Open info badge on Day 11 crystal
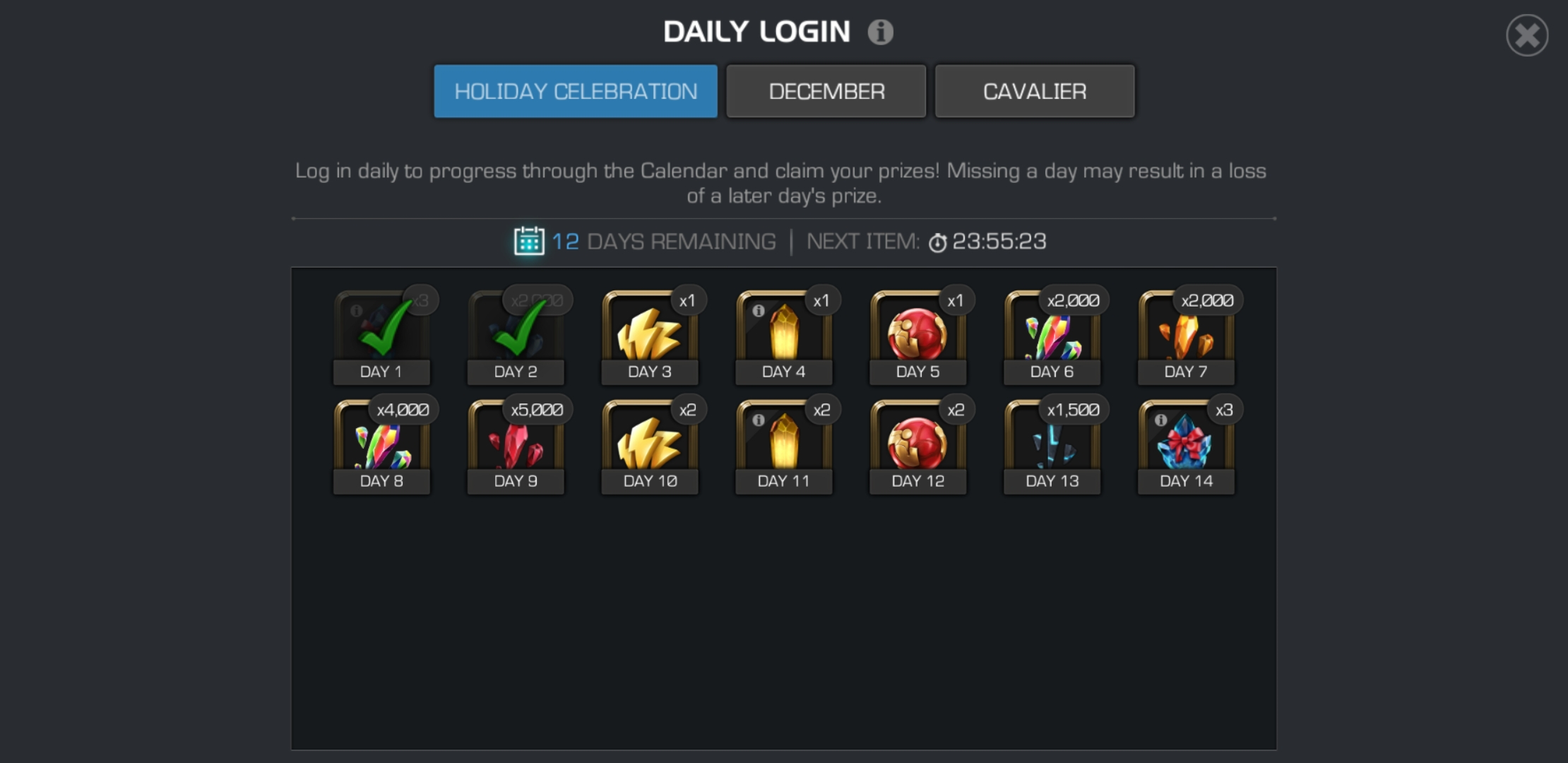1568x763 pixels. coord(758,420)
